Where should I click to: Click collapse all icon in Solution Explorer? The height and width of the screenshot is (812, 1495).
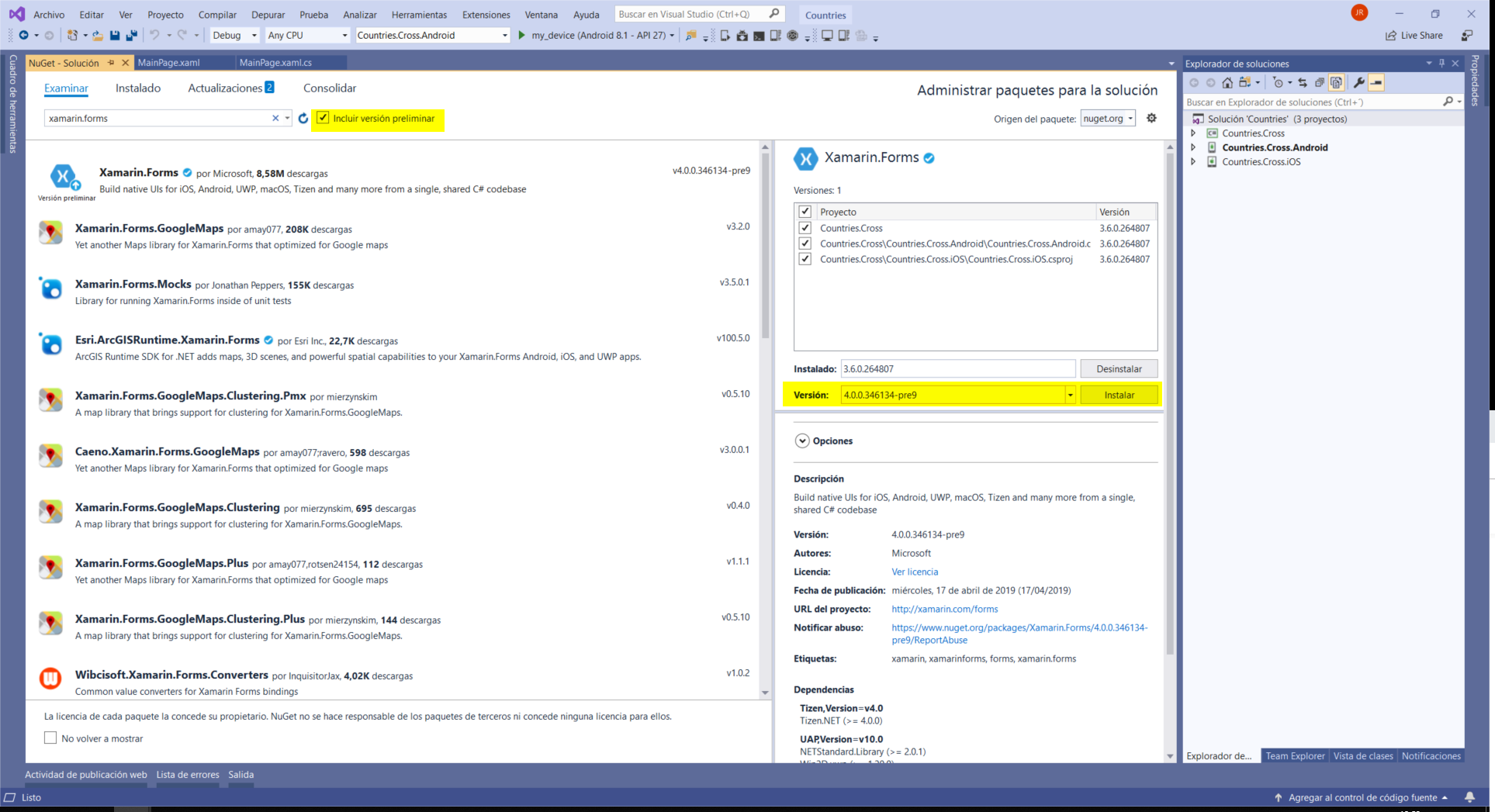pyautogui.click(x=1320, y=82)
